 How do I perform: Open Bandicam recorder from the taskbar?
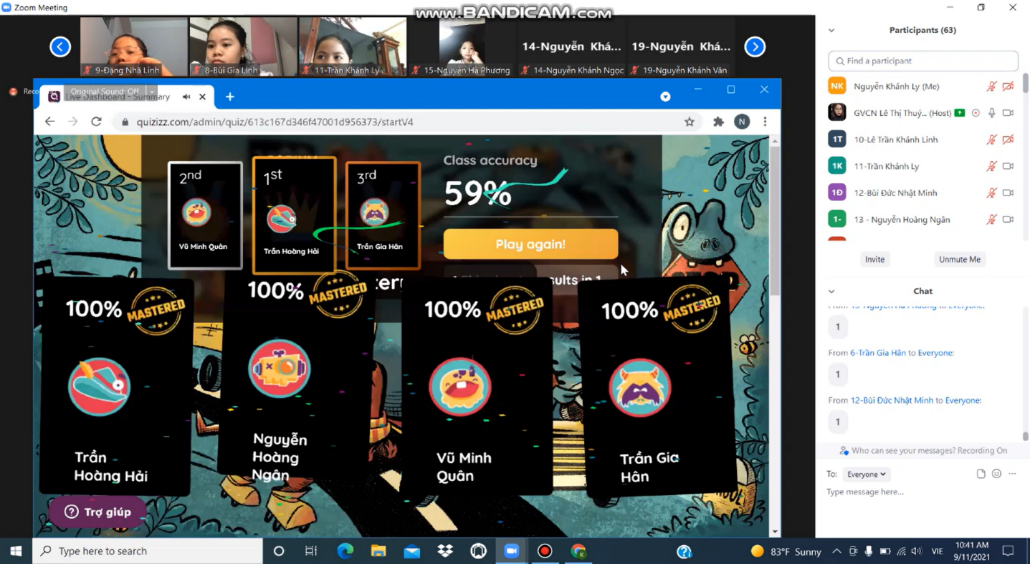(x=545, y=551)
